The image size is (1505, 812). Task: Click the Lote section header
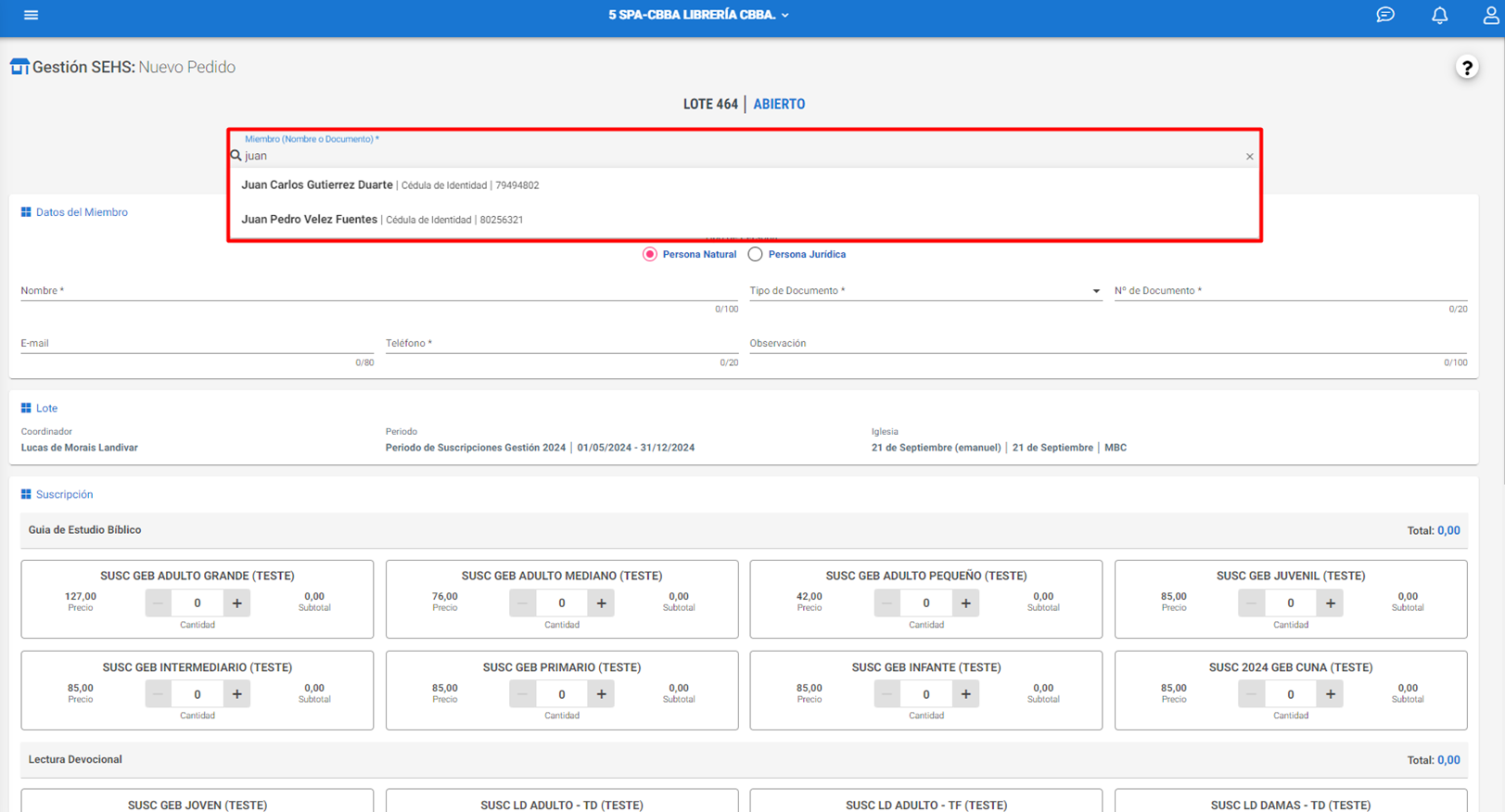pyautogui.click(x=39, y=409)
